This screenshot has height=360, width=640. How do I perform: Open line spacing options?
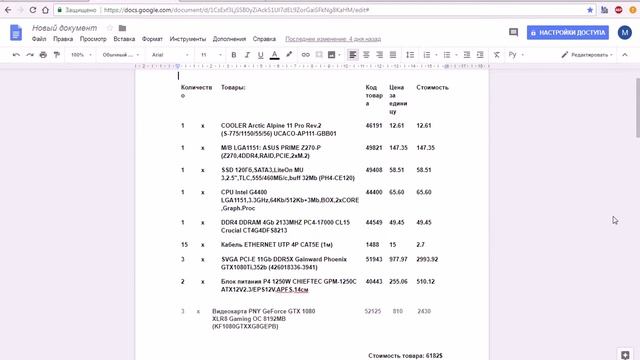410,55
